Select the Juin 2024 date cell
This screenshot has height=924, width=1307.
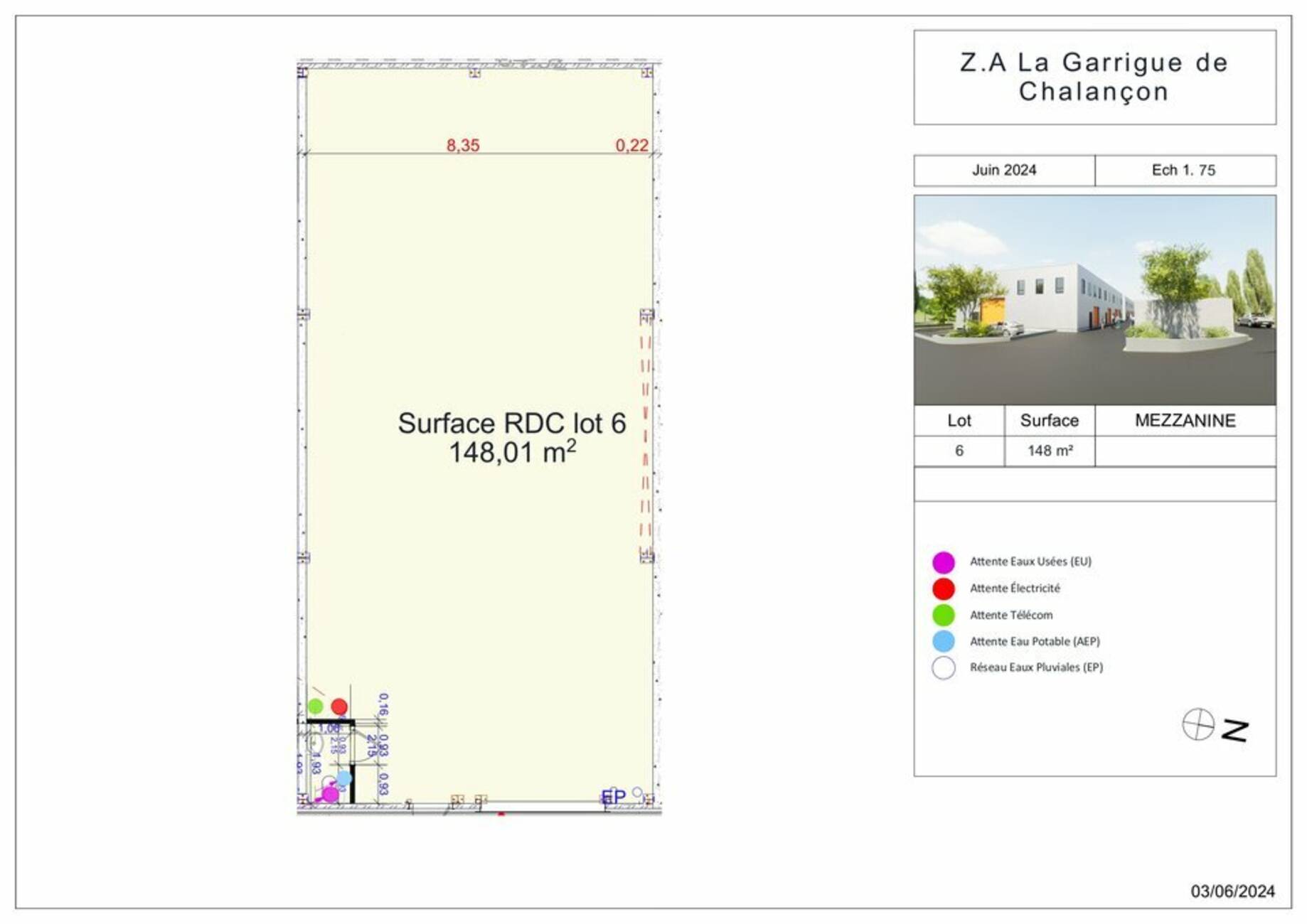point(1003,171)
